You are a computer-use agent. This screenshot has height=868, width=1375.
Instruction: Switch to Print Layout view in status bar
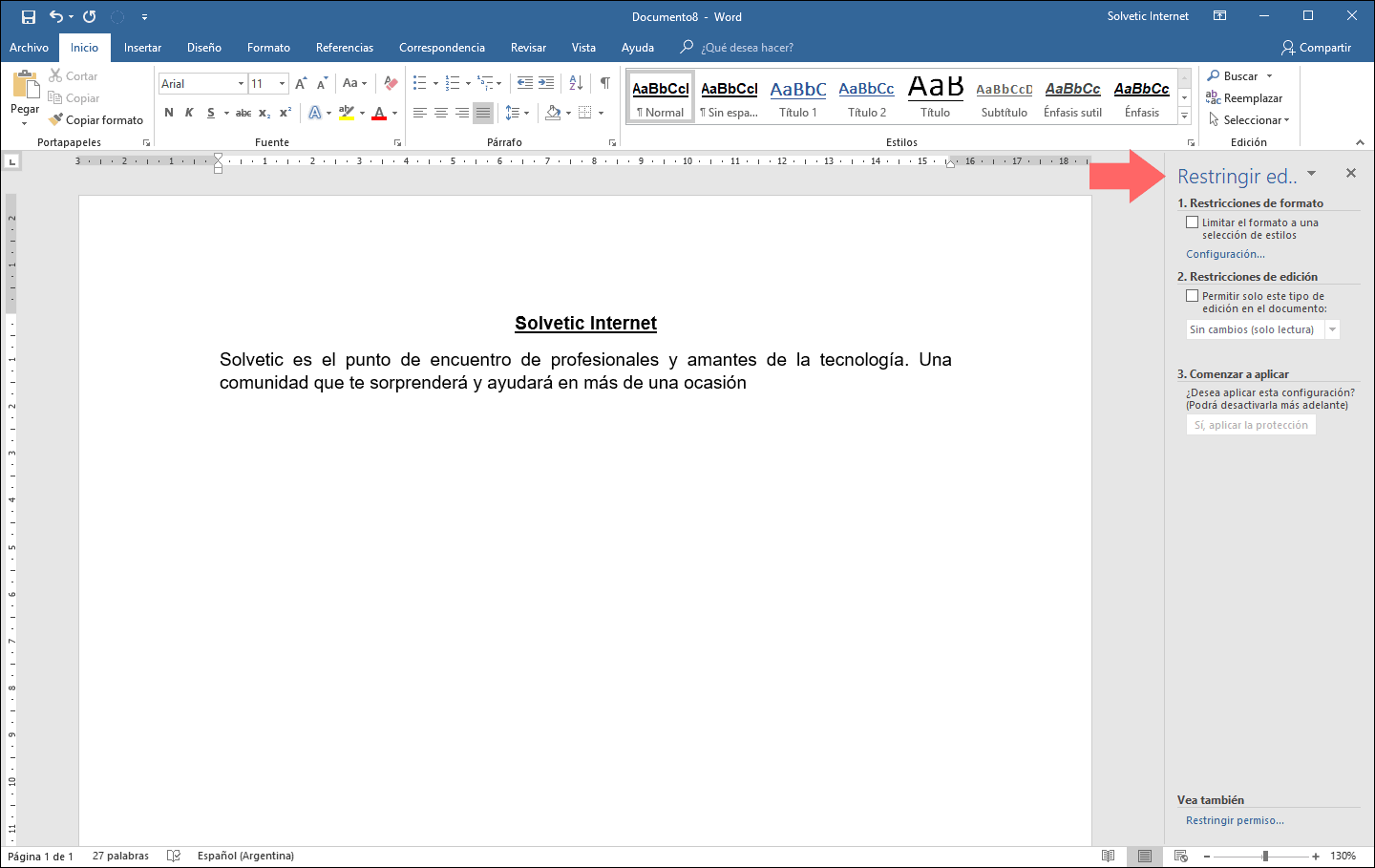tap(1145, 856)
